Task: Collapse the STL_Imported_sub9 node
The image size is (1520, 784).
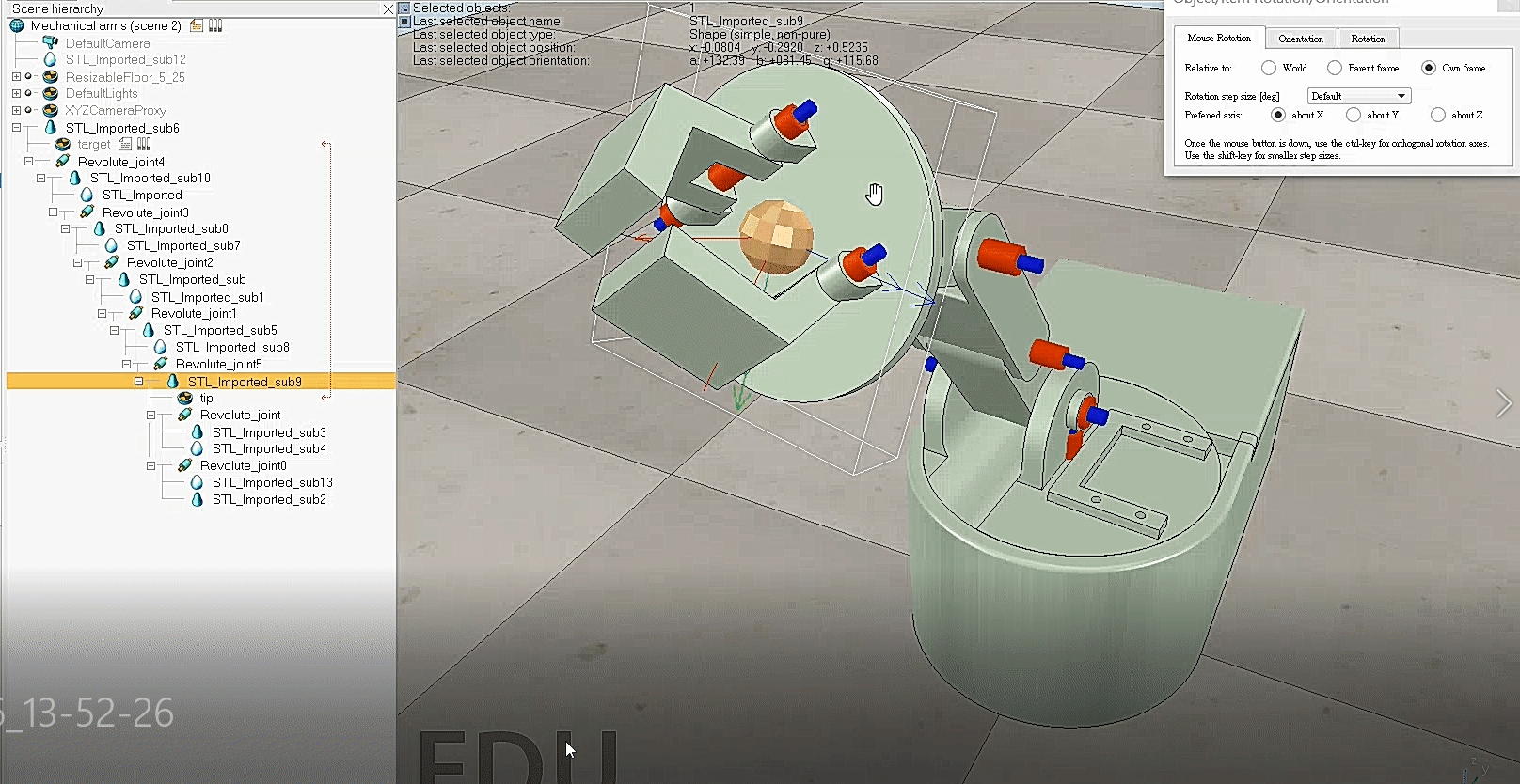Action: point(138,382)
